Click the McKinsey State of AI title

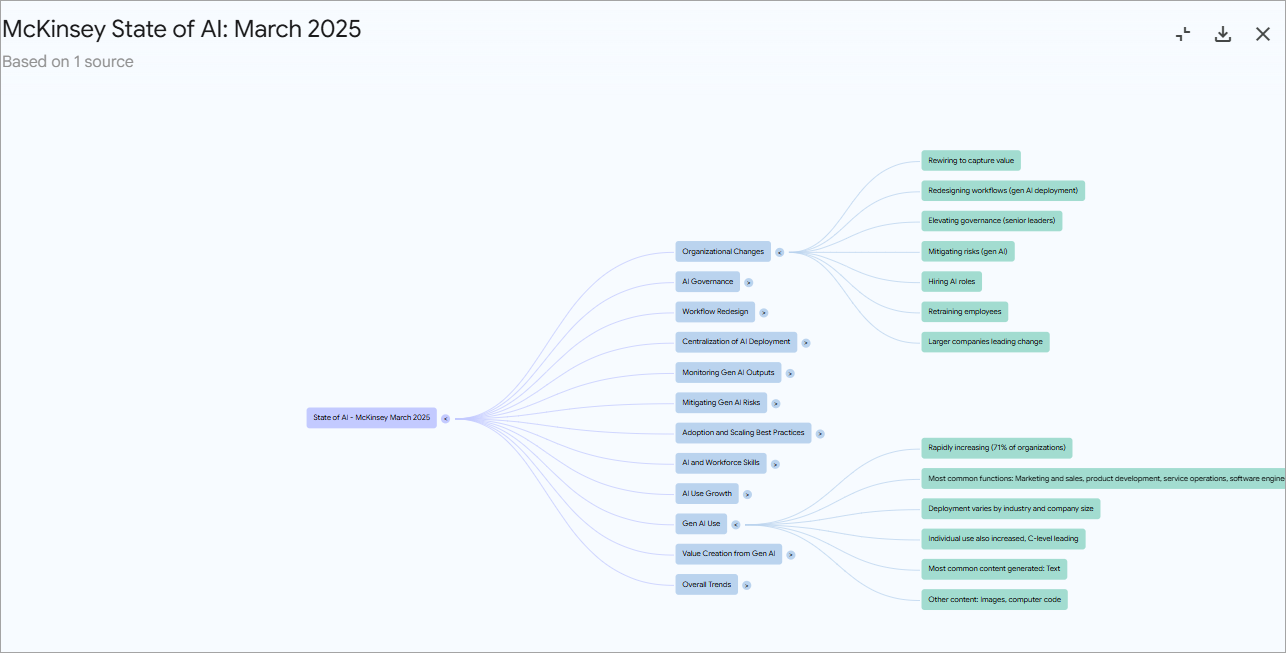pyautogui.click(x=182, y=29)
